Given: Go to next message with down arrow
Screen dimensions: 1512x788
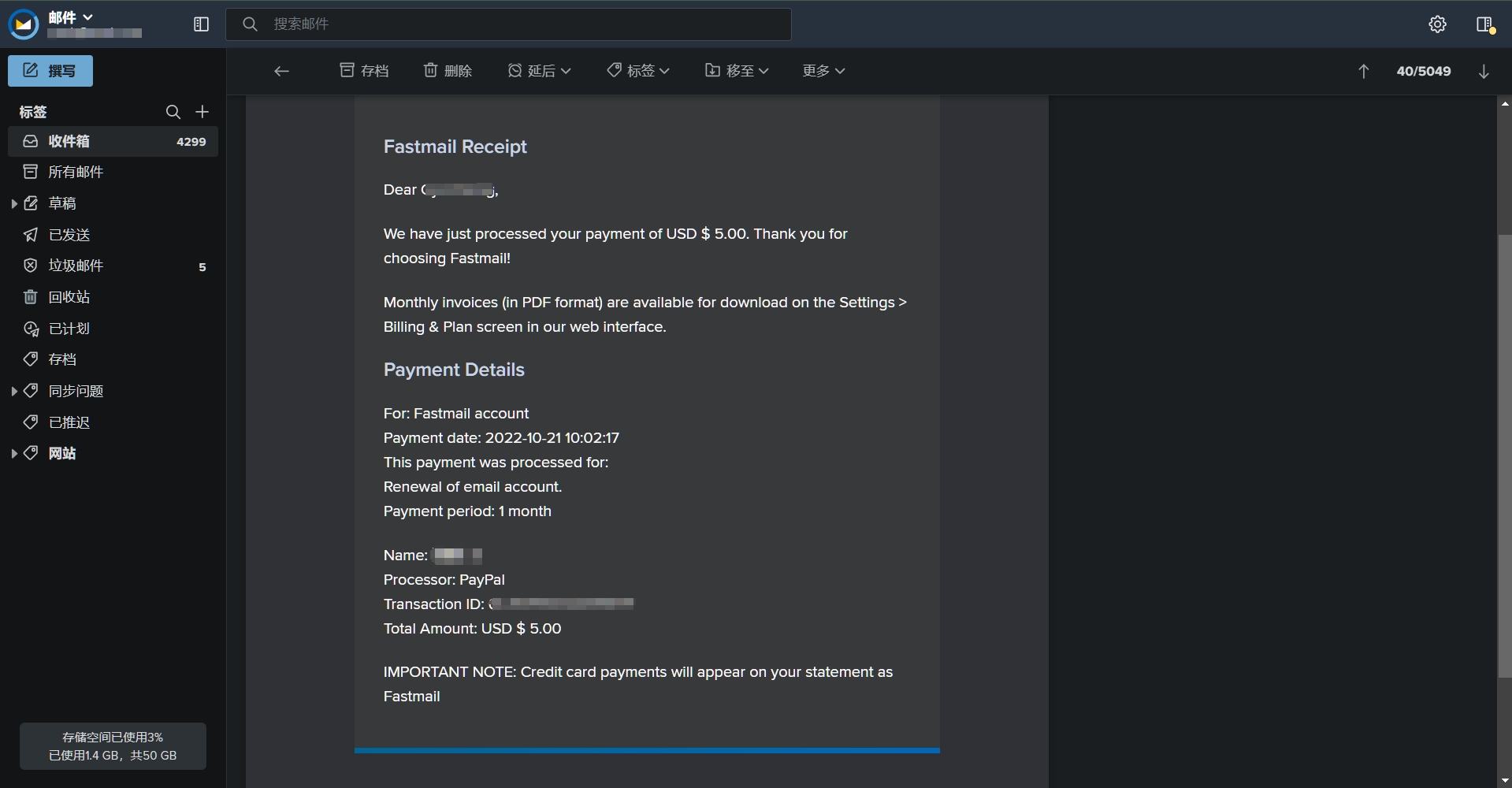Looking at the screenshot, I should click(1484, 72).
